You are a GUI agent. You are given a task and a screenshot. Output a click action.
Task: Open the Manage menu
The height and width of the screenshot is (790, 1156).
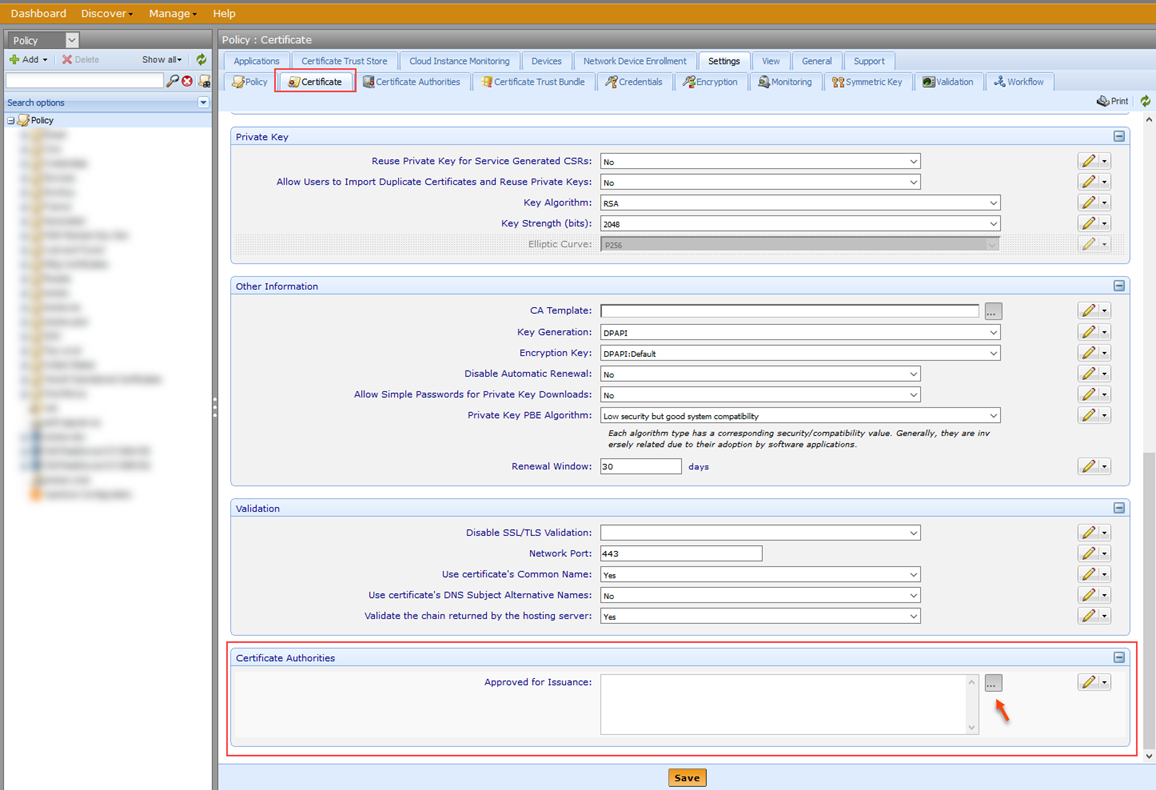coord(170,13)
